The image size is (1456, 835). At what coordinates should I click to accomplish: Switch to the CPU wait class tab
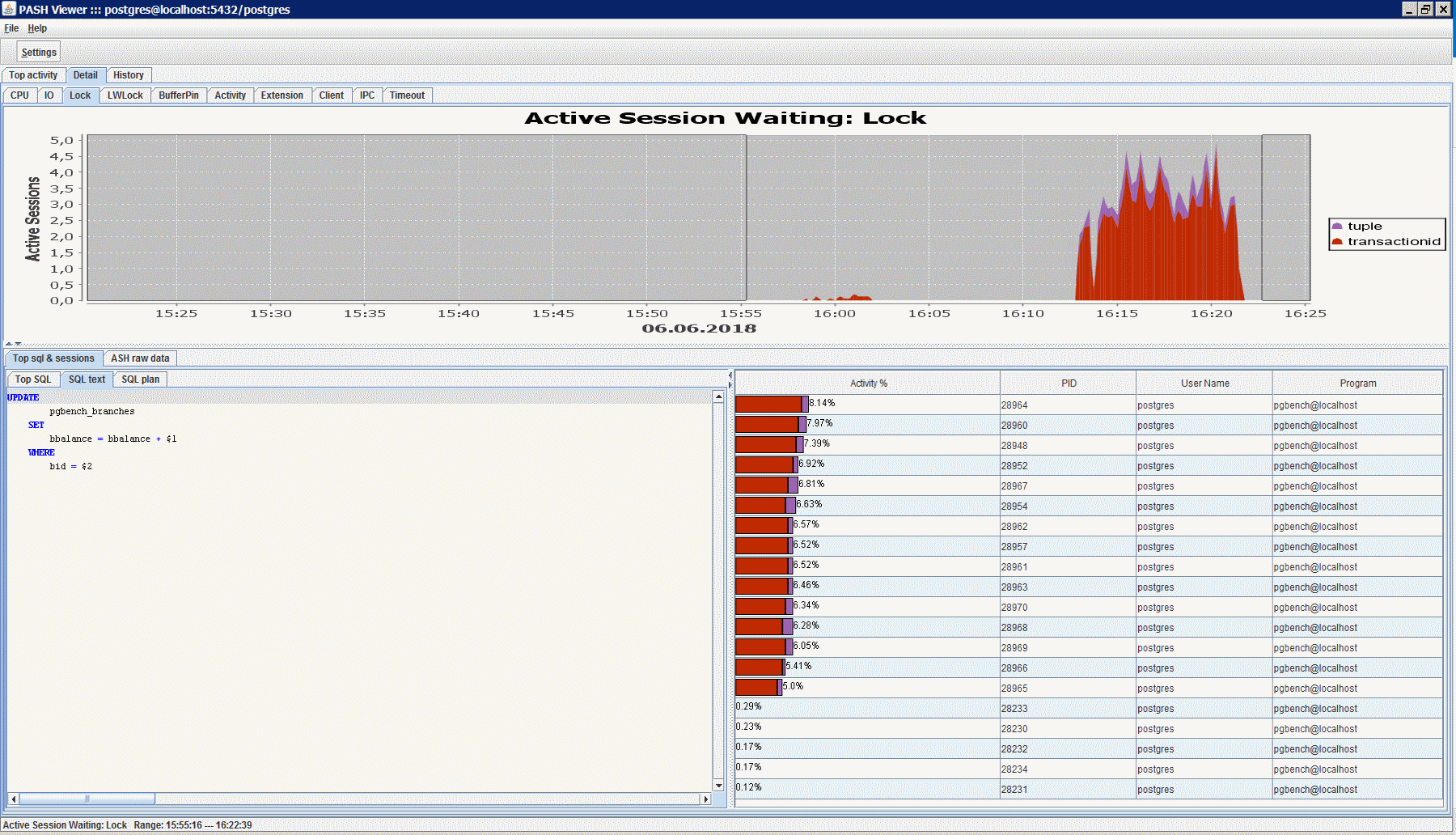(x=19, y=95)
